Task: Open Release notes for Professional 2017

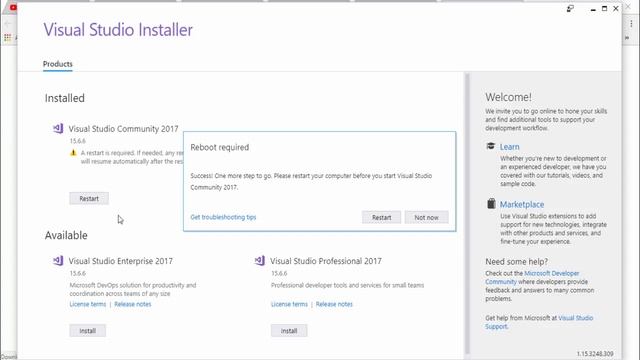Action: click(334, 304)
